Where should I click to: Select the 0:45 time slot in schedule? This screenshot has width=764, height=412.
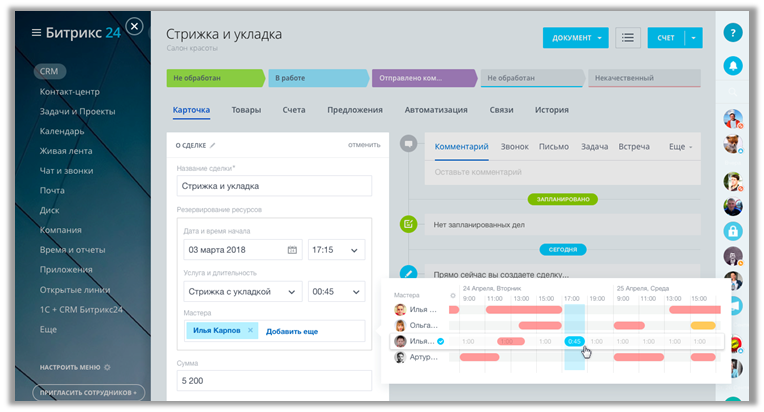[x=574, y=341]
